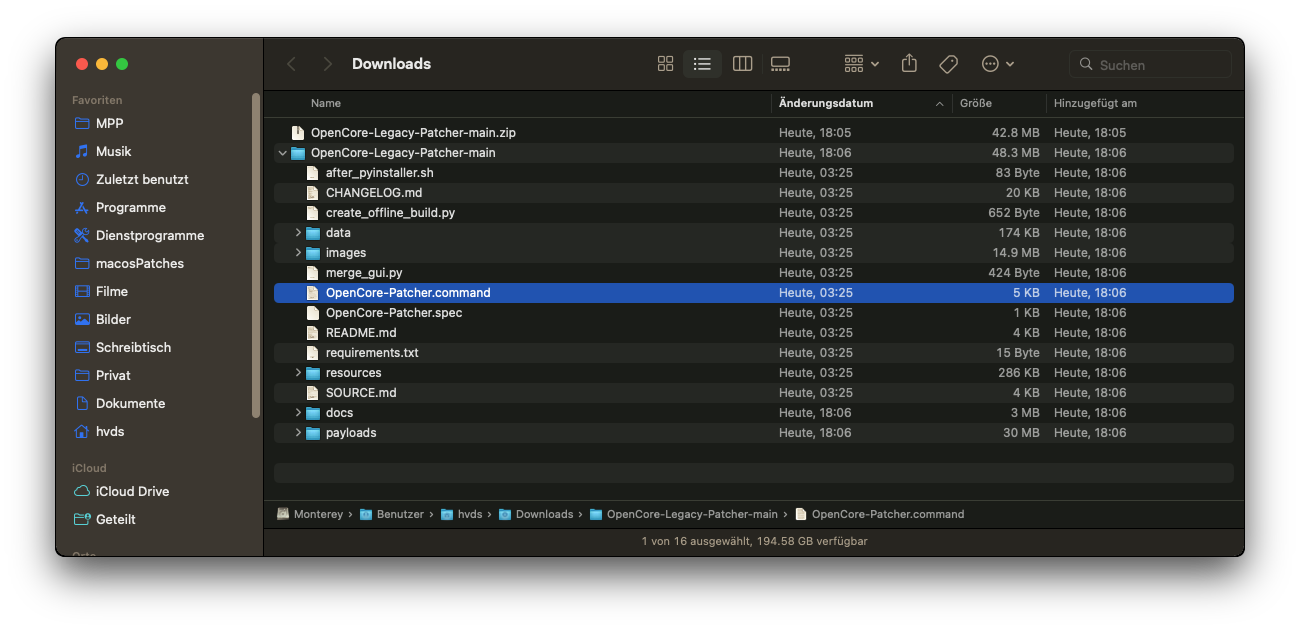Go to hvds in path bar
The image size is (1300, 630).
click(462, 514)
